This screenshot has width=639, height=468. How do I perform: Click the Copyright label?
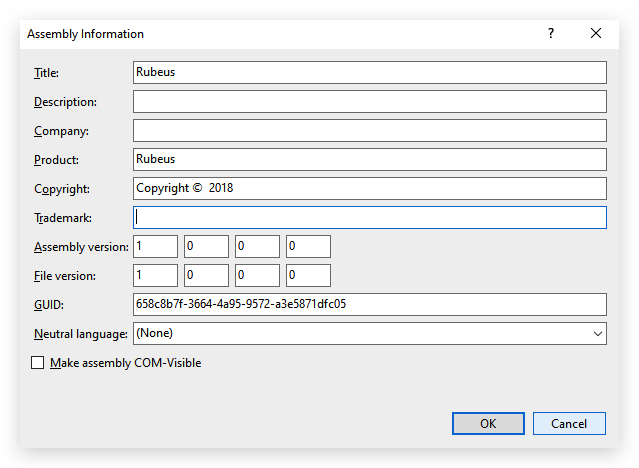(62, 189)
